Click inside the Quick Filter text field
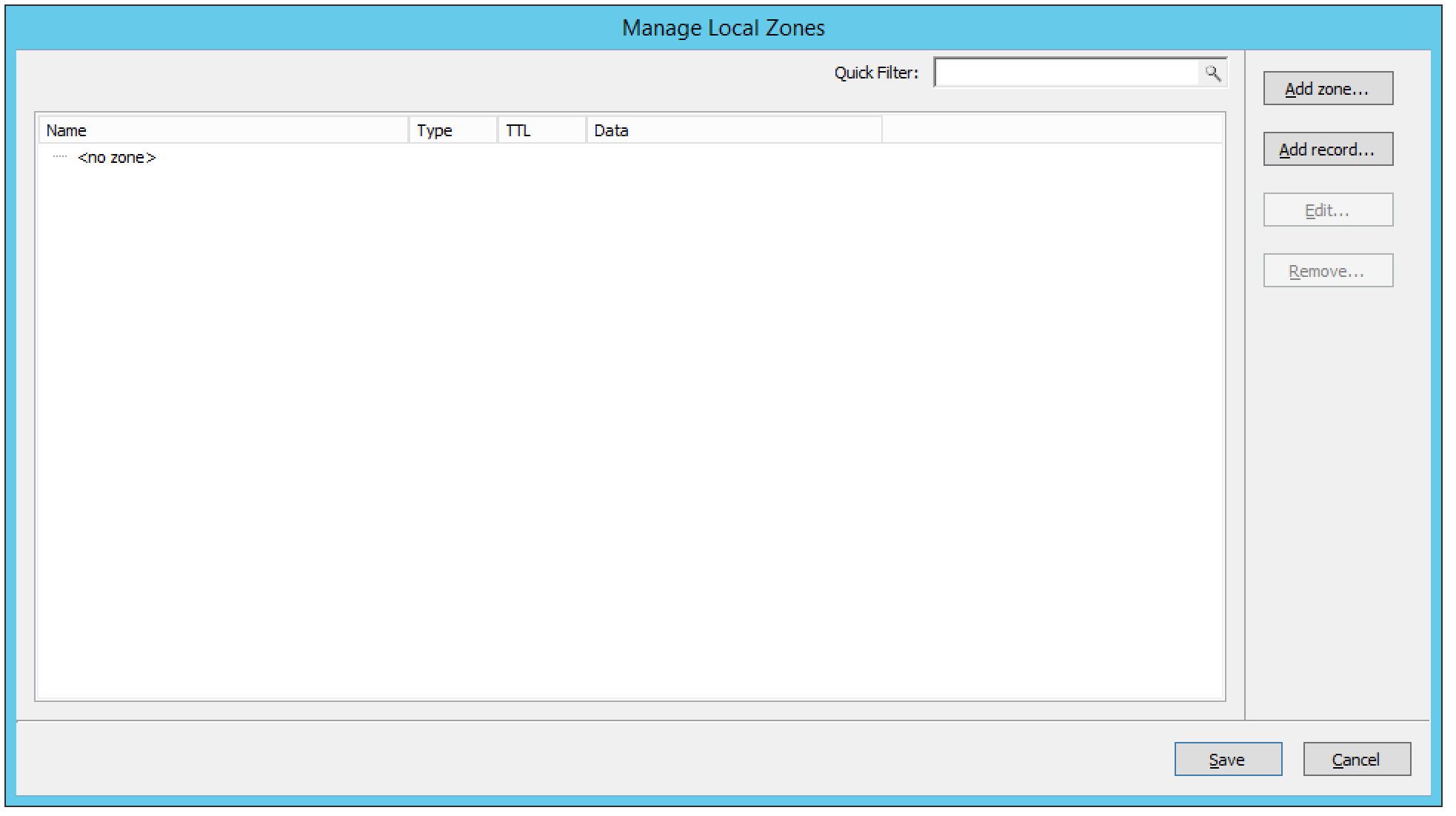The height and width of the screenshot is (816, 1456). click(x=1066, y=73)
